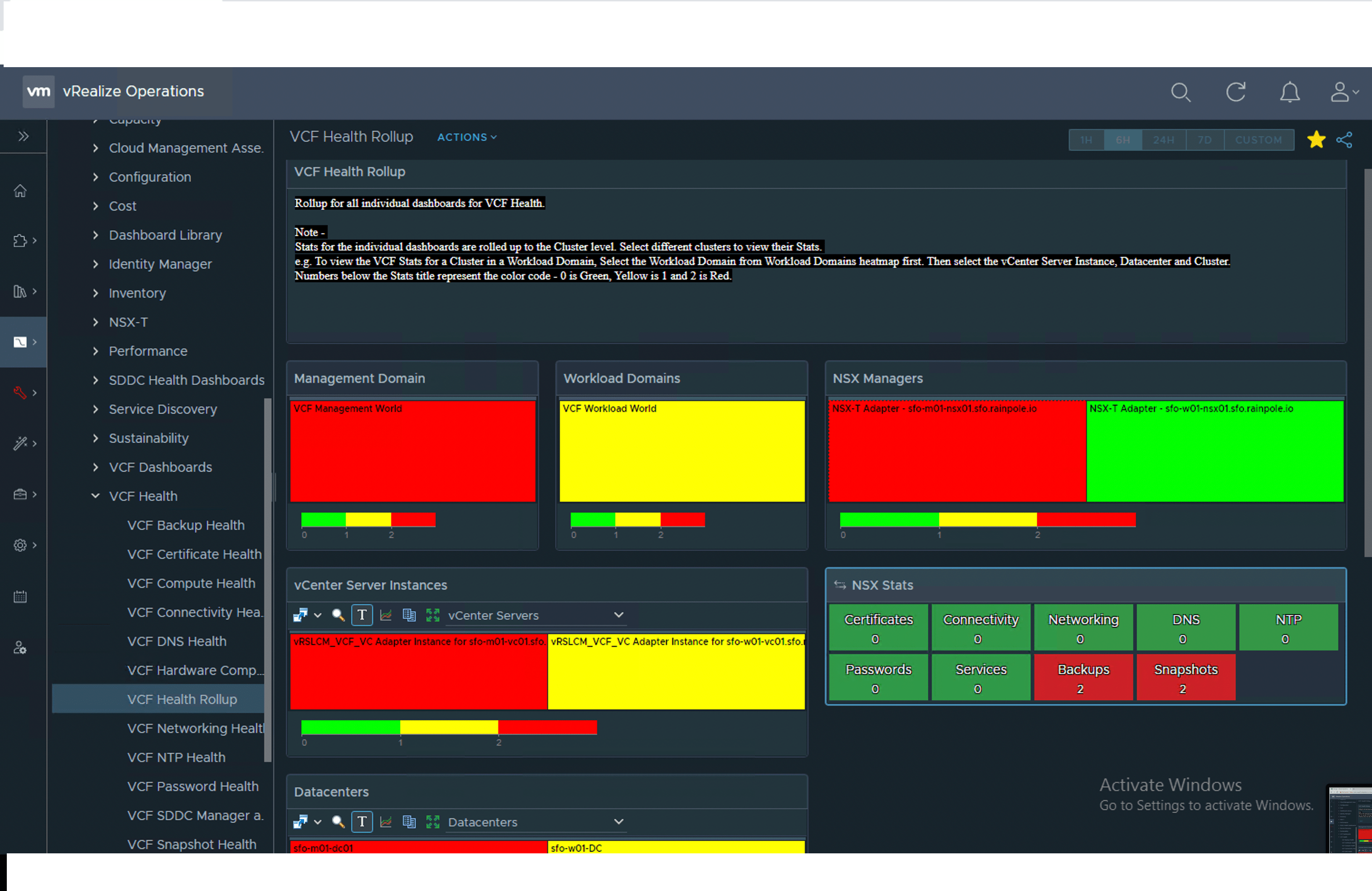Click sparkline chart icon in vCenter Server Instances

[386, 615]
